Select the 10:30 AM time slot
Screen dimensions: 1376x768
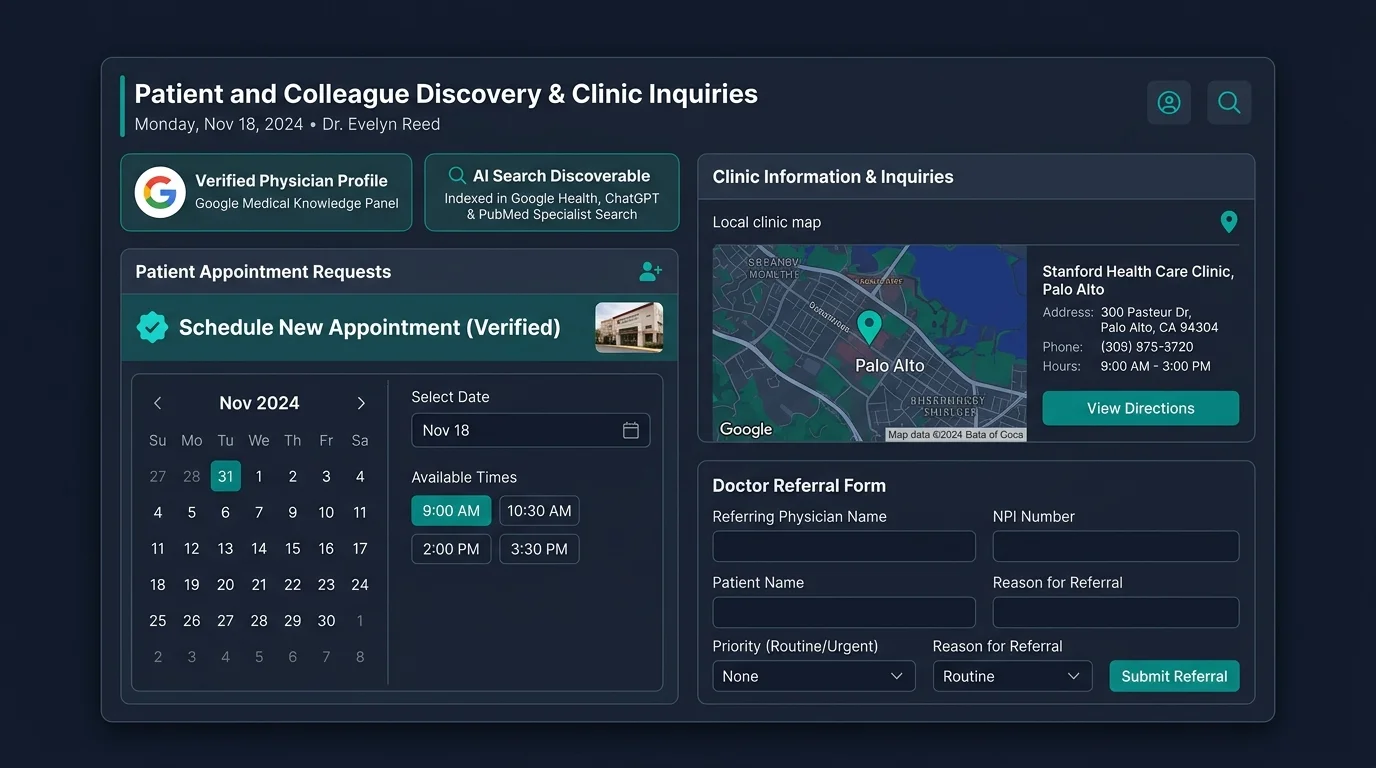point(539,511)
